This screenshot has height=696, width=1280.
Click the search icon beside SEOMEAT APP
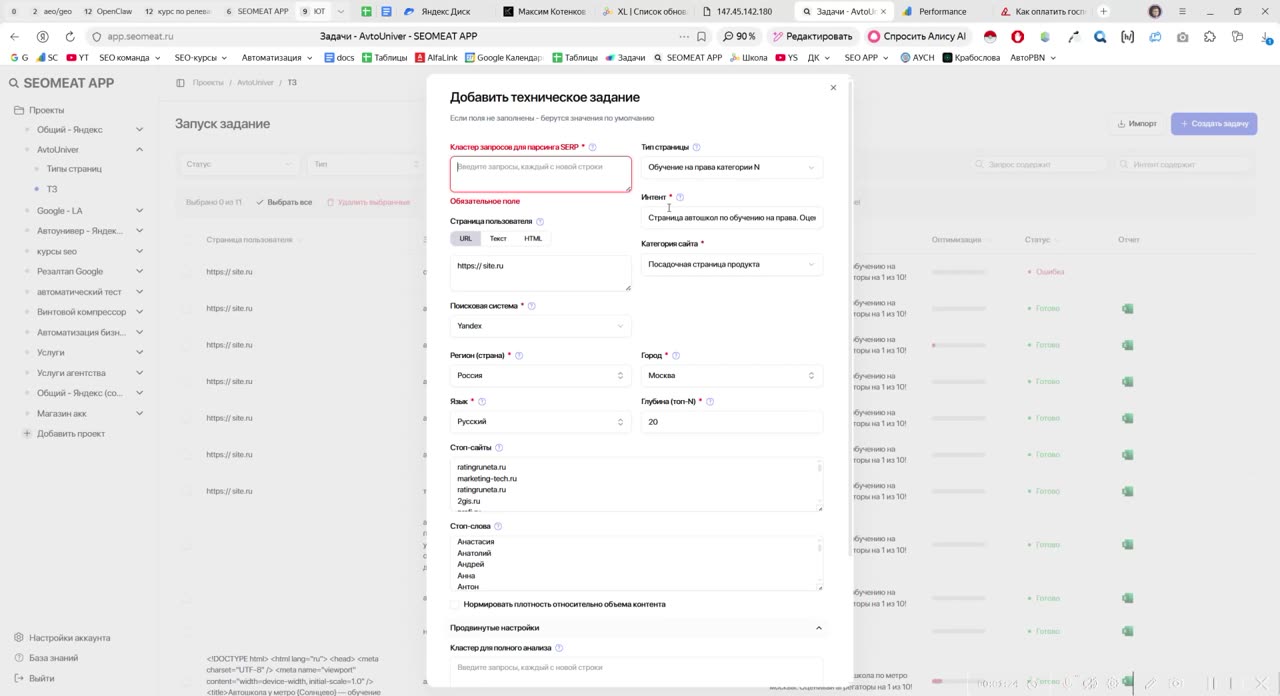[x=14, y=84]
